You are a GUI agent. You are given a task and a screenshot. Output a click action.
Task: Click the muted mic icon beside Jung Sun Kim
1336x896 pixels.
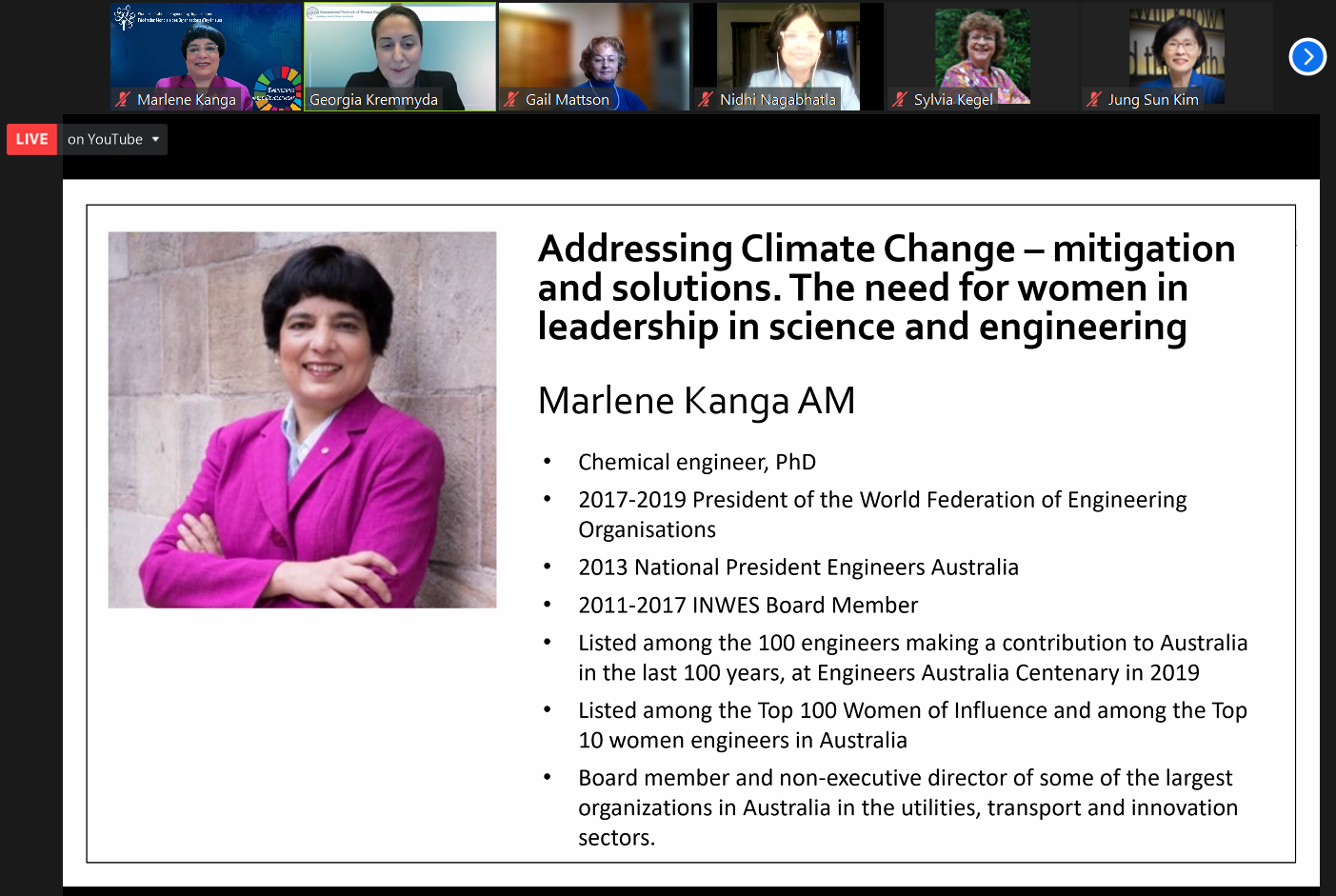tap(1094, 99)
